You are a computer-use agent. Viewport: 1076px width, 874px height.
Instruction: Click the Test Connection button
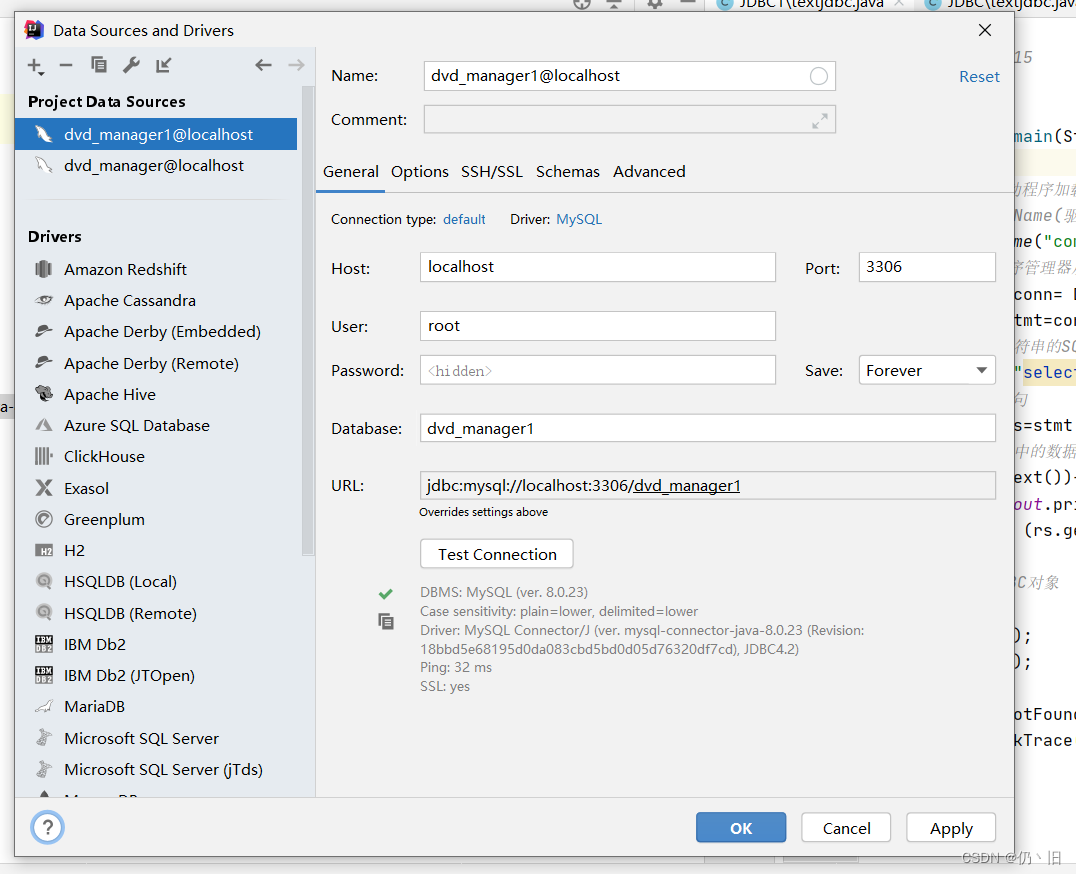(x=497, y=554)
